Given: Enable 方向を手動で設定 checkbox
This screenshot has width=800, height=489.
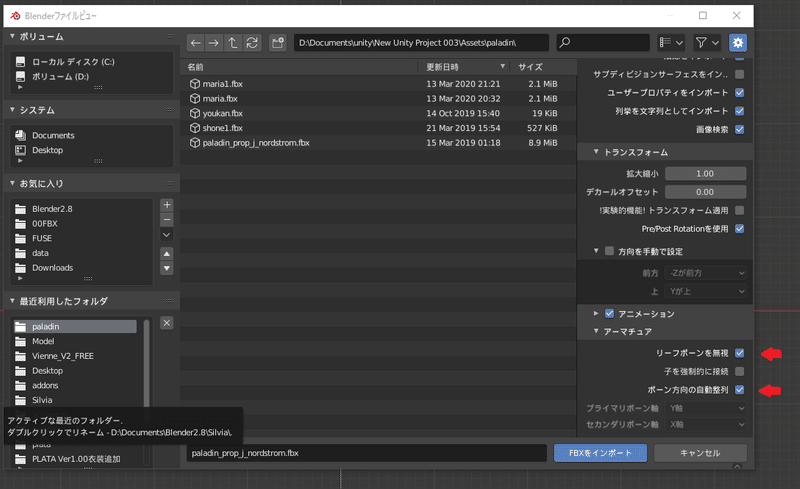Looking at the screenshot, I should [609, 251].
